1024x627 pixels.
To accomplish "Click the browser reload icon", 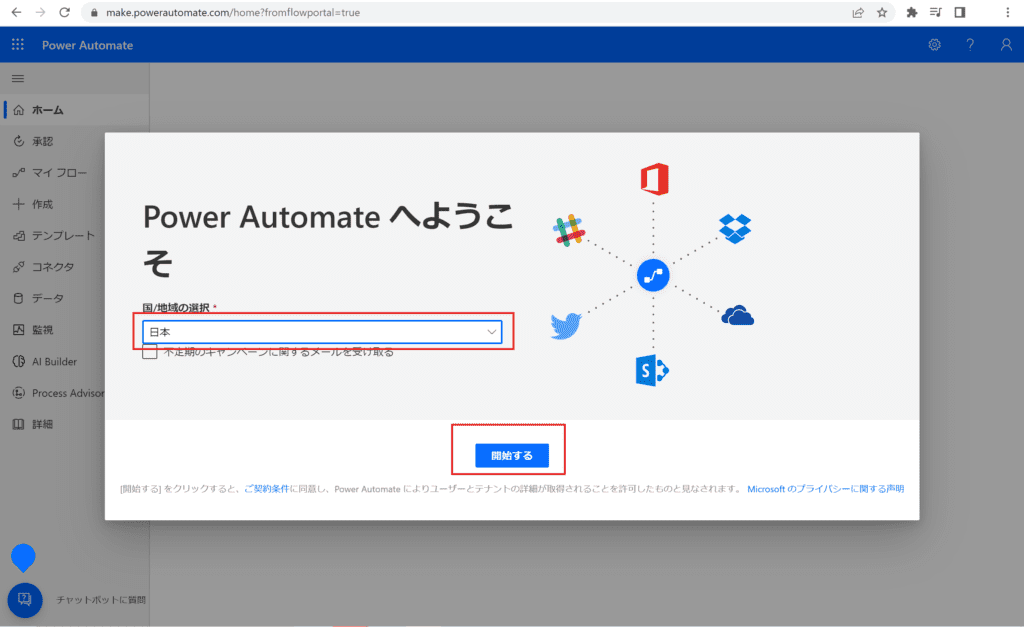I will (65, 13).
